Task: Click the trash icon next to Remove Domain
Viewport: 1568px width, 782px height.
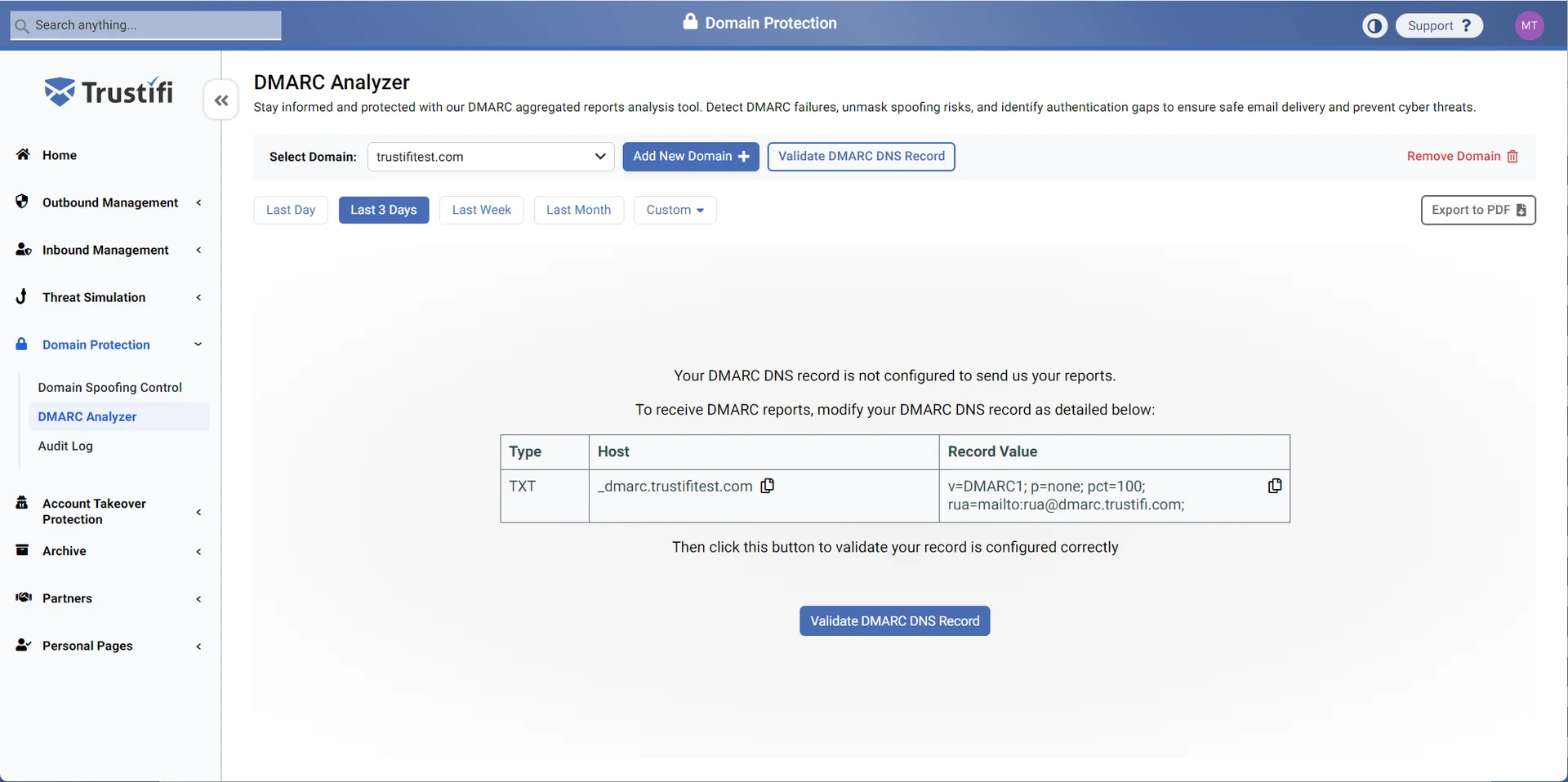Action: pyautogui.click(x=1512, y=156)
